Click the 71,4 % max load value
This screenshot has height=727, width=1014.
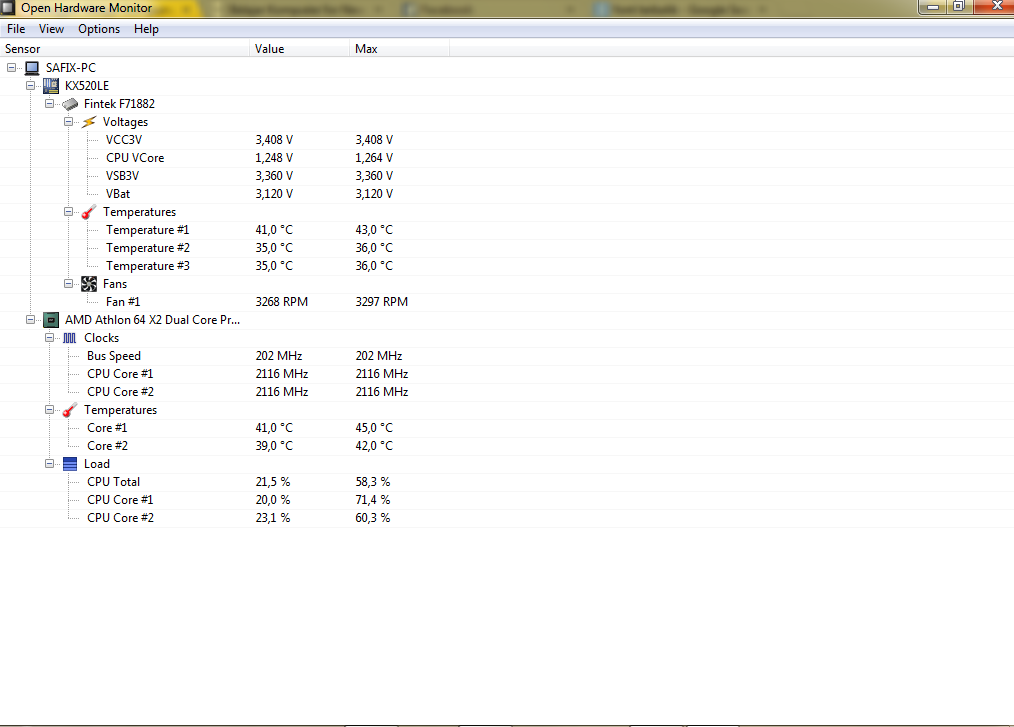(373, 500)
